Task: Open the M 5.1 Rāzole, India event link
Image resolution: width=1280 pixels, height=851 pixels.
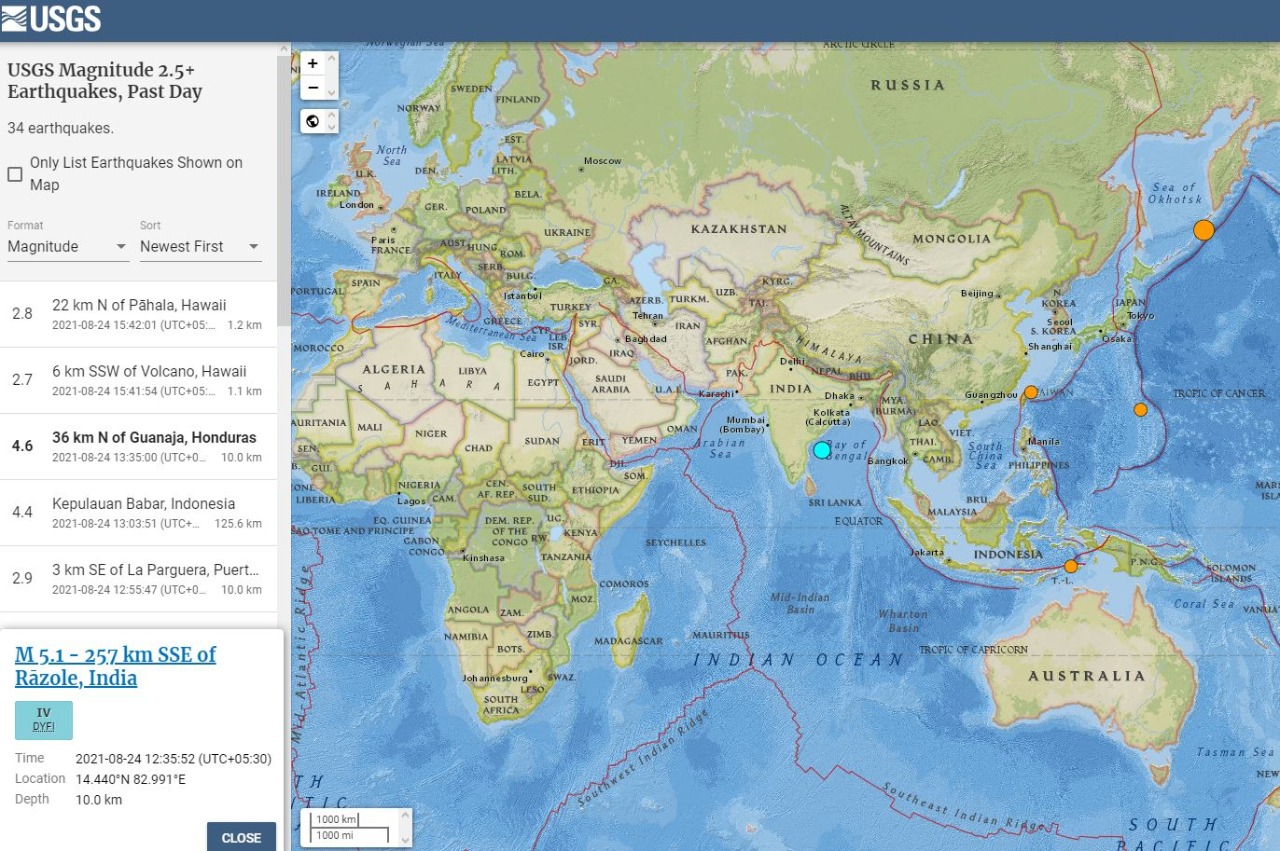Action: click(x=115, y=666)
